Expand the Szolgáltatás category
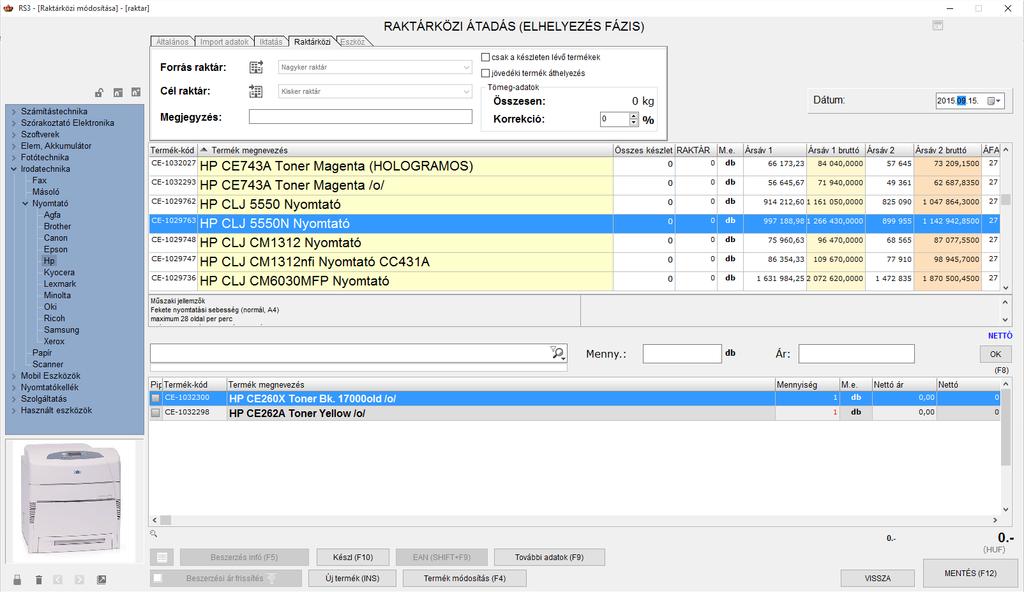 [x=14, y=399]
